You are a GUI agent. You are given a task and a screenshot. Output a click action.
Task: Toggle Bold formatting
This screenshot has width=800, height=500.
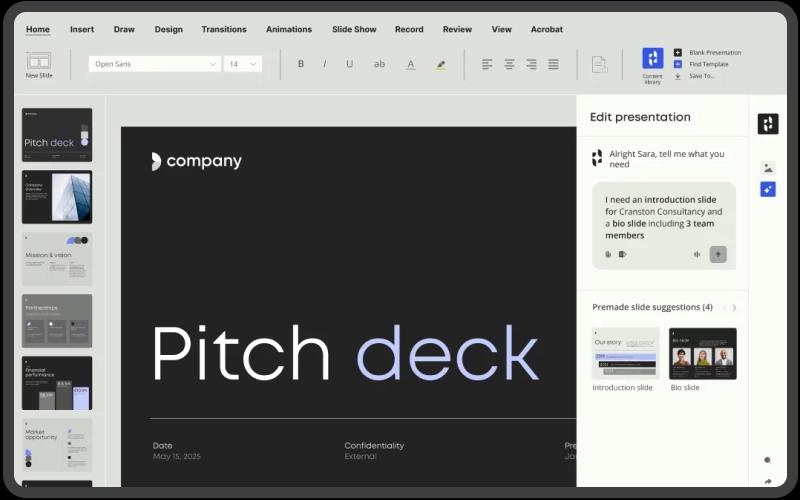(301, 64)
